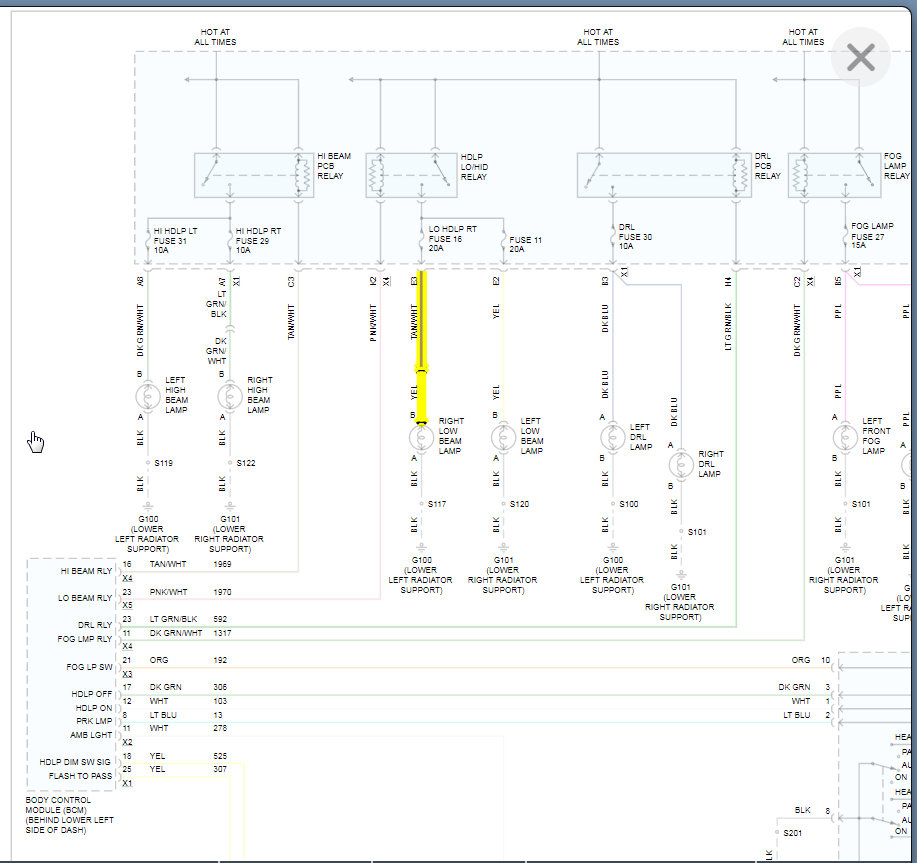Screen dimensions: 917x863
Task: Click LO HDLP RT FUSE 16 label
Action: [452, 239]
